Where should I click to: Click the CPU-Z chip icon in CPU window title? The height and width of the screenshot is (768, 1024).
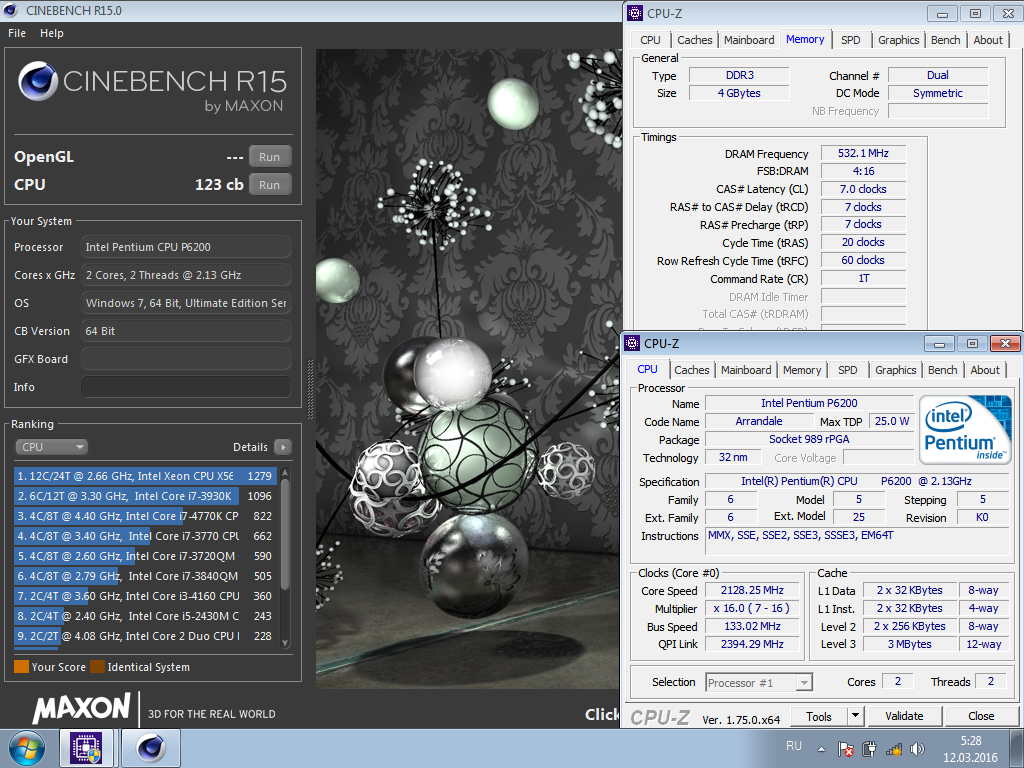(x=632, y=344)
